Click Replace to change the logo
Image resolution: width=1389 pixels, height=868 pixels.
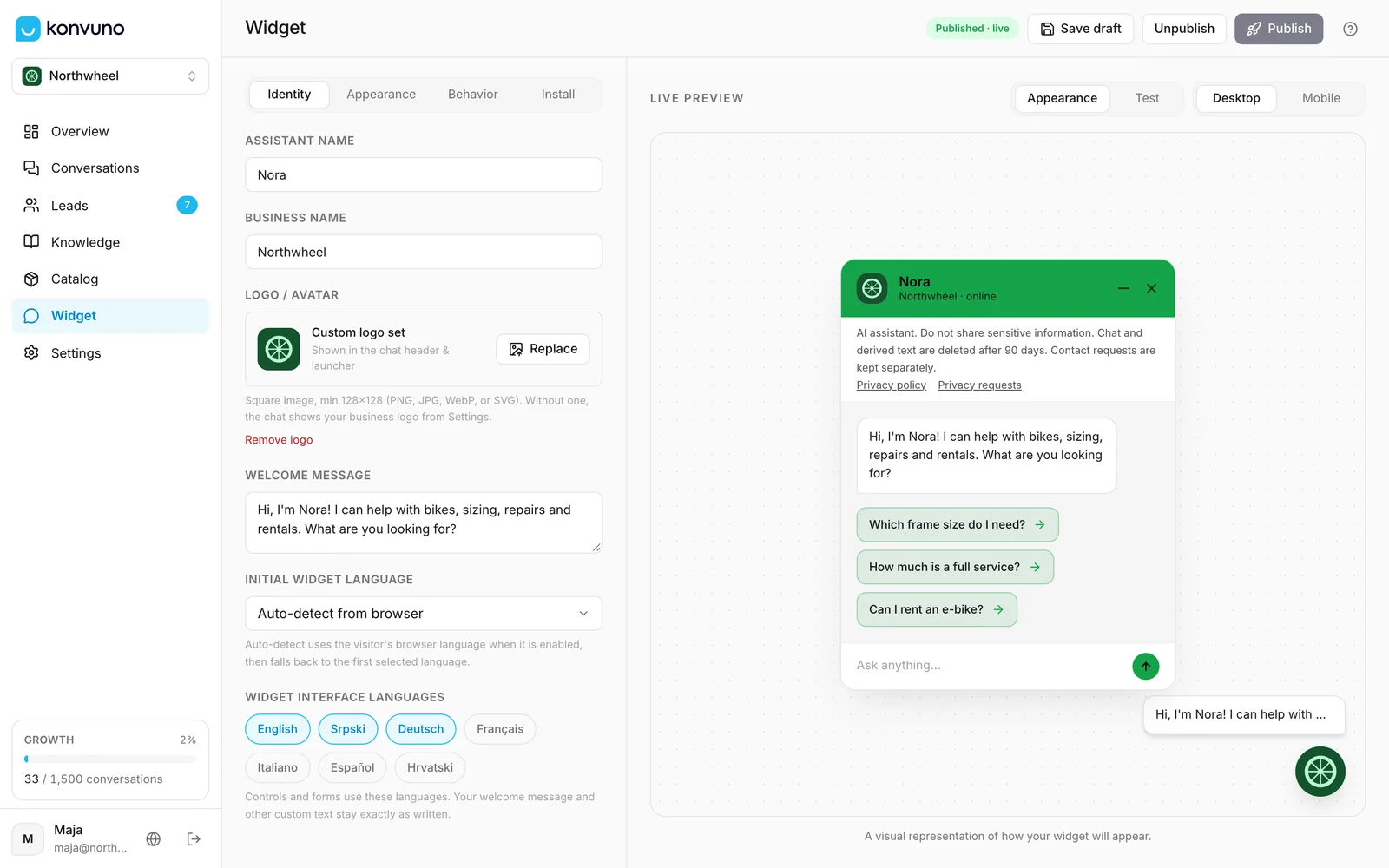pos(543,349)
